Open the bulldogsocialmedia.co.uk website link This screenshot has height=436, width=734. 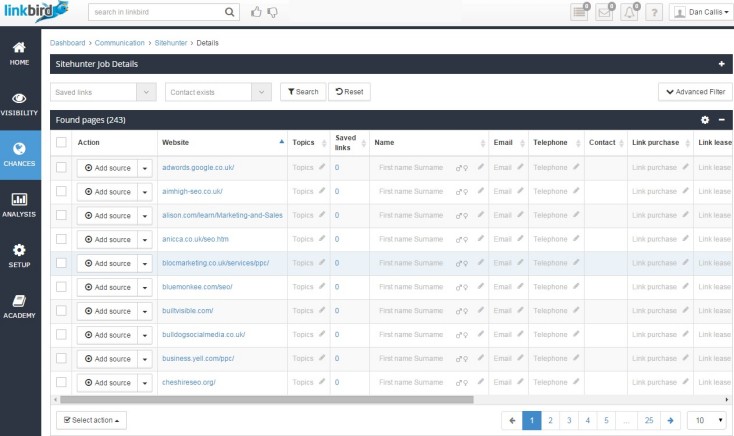click(x=204, y=334)
